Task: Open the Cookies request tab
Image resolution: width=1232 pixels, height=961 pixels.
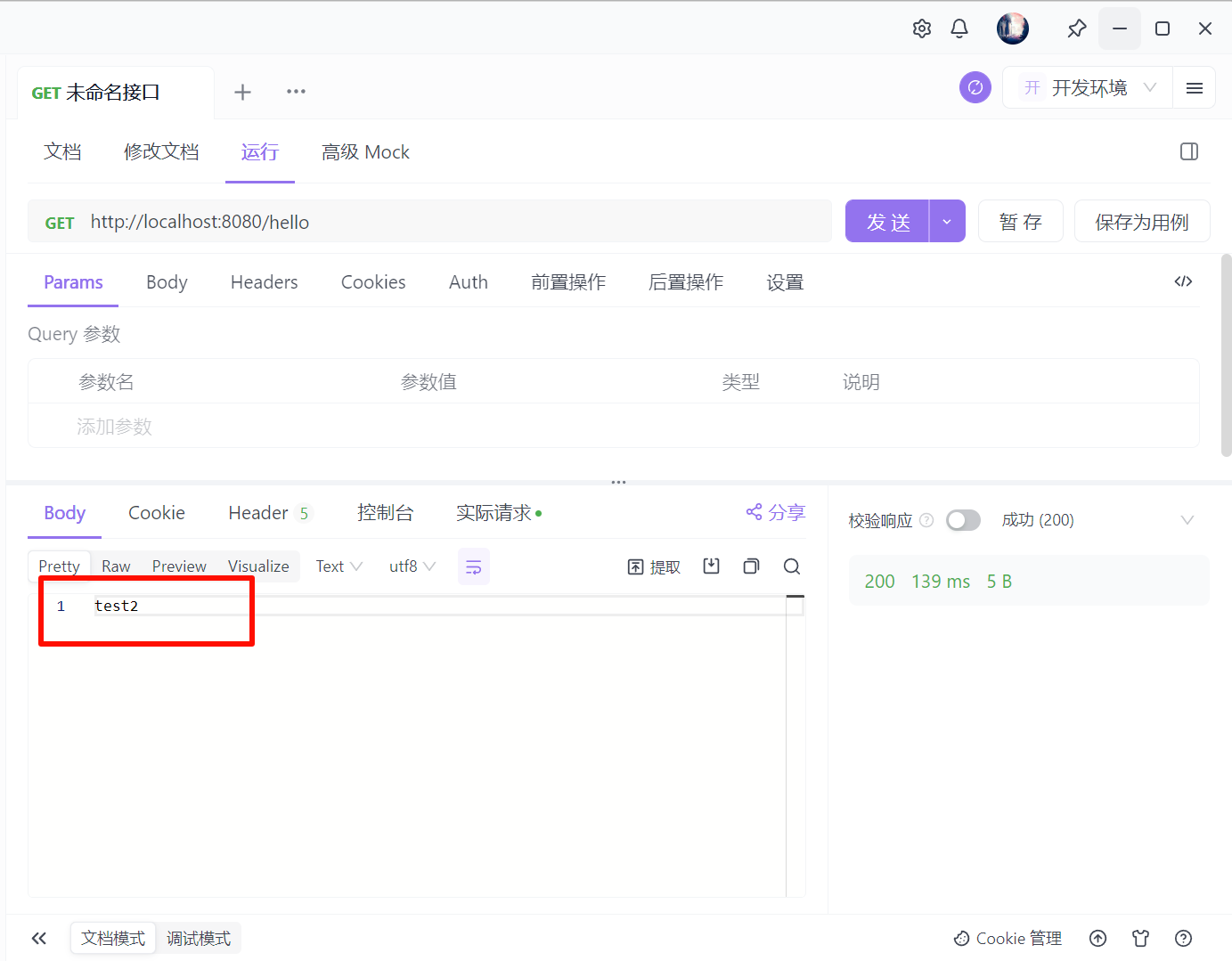Action: (373, 282)
